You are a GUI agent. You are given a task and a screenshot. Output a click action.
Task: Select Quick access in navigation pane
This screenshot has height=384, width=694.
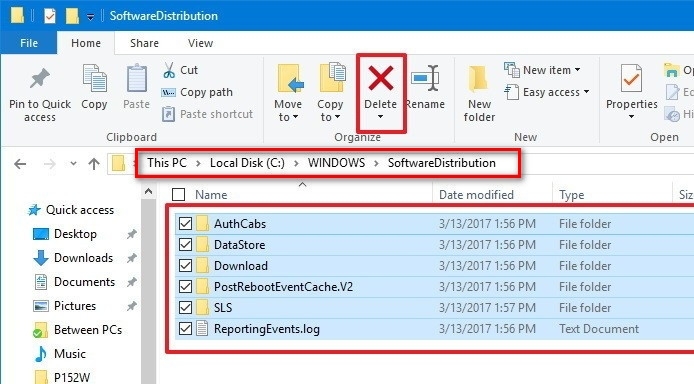click(x=80, y=210)
